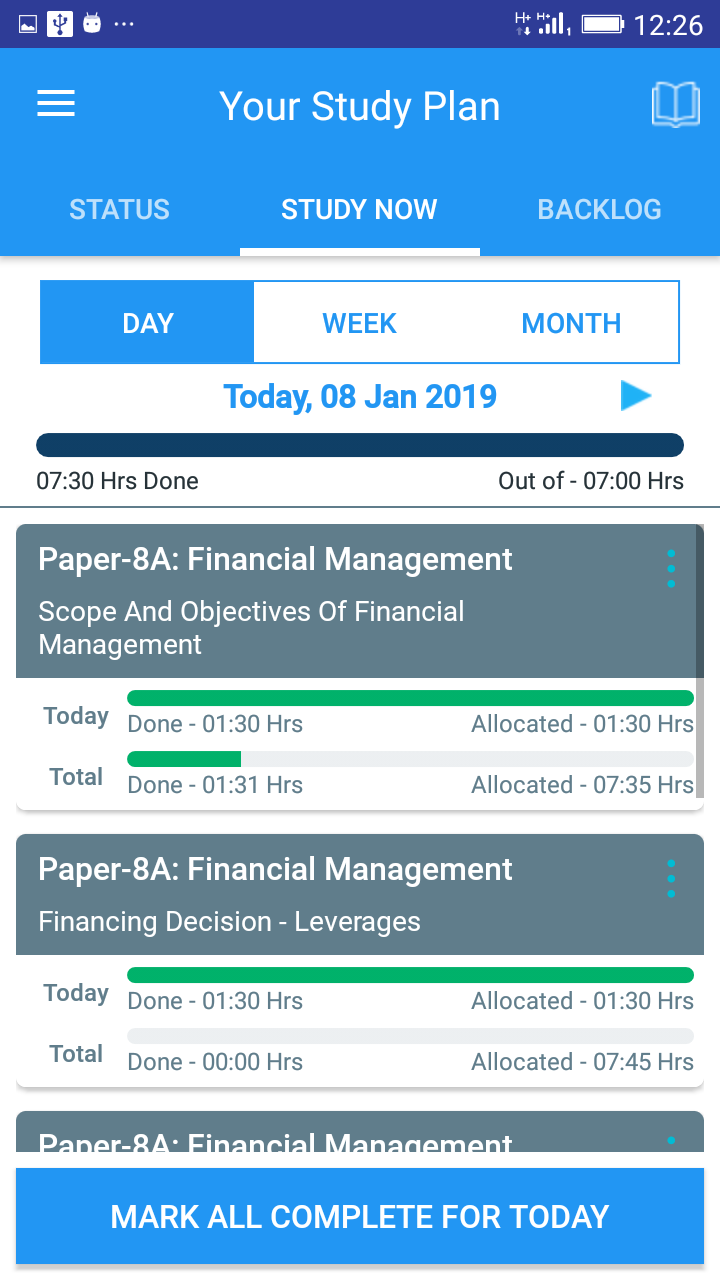Tap the battery icon in status bar
The width and height of the screenshot is (720, 1280).
coord(602,23)
